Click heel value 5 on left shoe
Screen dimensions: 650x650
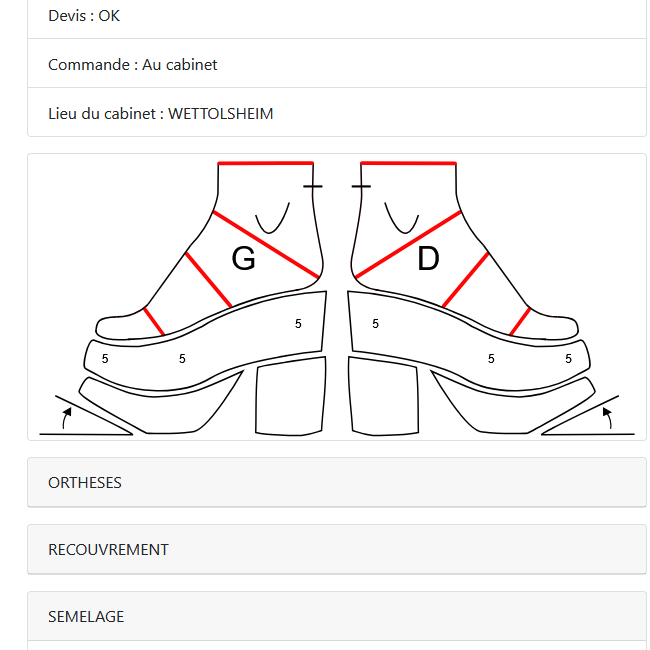[x=298, y=324]
